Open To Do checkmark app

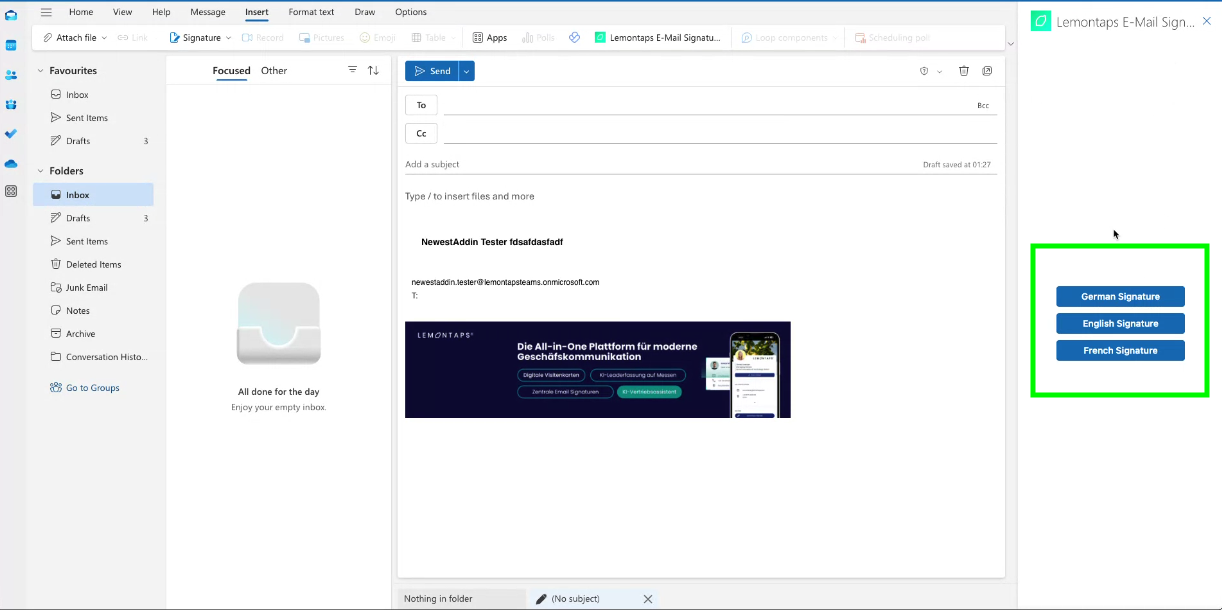click(11, 133)
